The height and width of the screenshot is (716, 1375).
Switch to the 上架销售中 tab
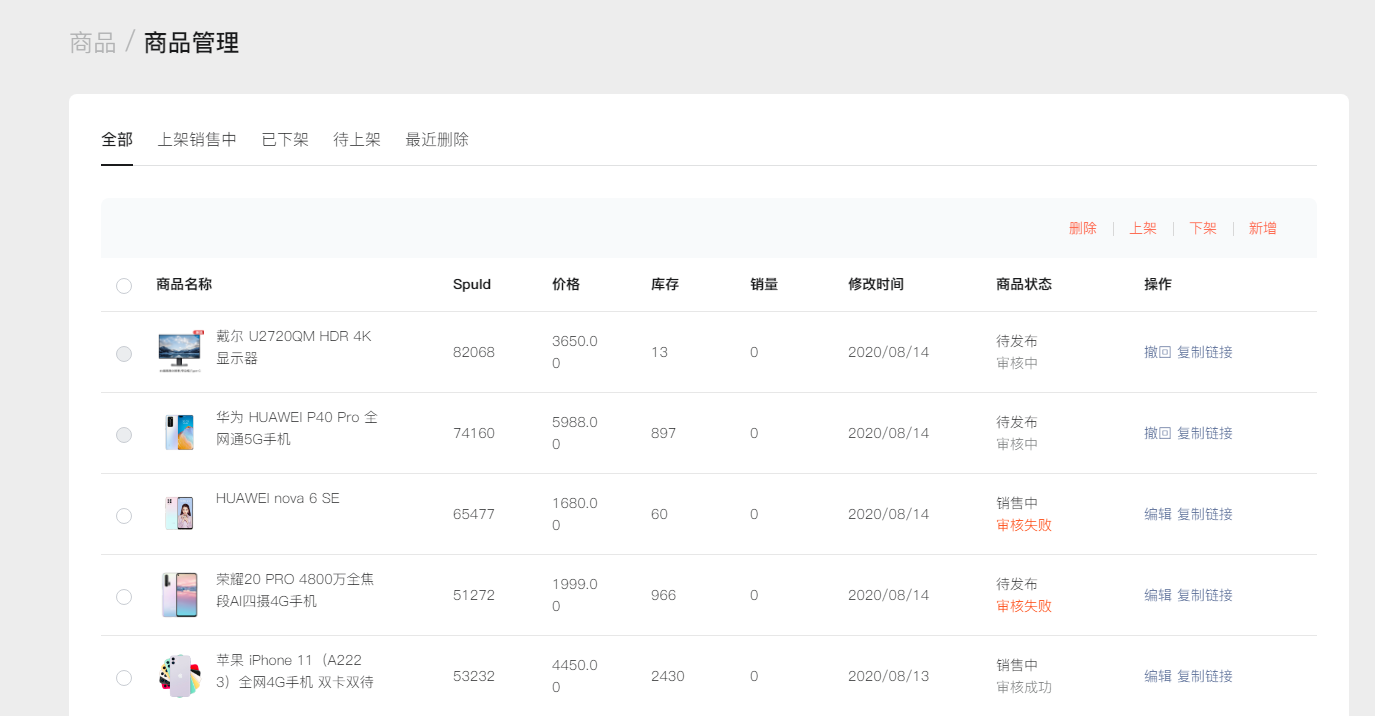point(197,140)
